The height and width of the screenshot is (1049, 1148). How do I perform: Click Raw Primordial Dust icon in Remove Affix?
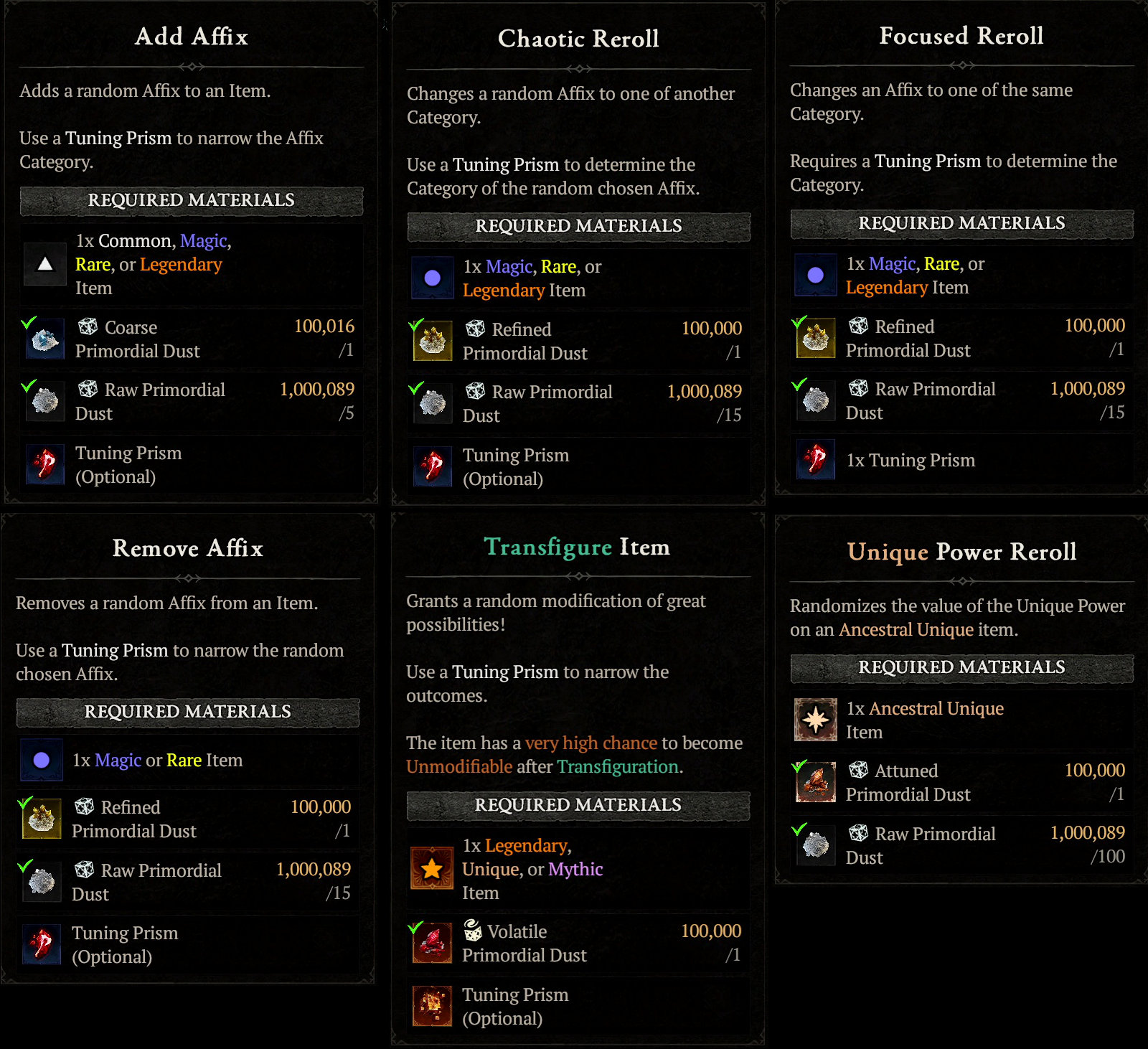42,882
